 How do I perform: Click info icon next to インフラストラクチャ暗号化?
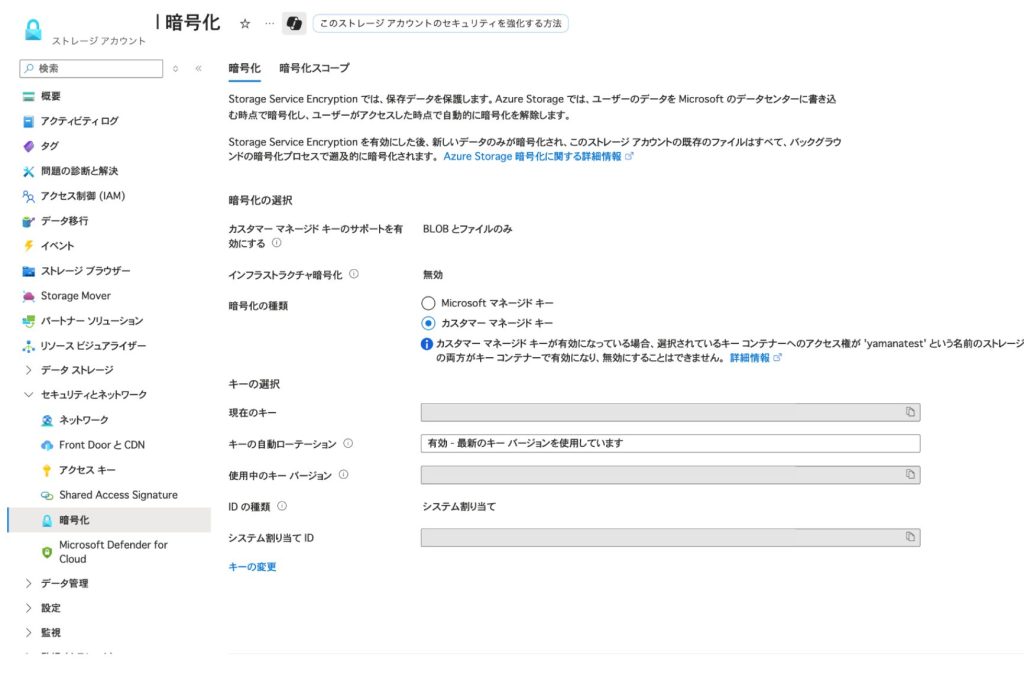pos(354,274)
